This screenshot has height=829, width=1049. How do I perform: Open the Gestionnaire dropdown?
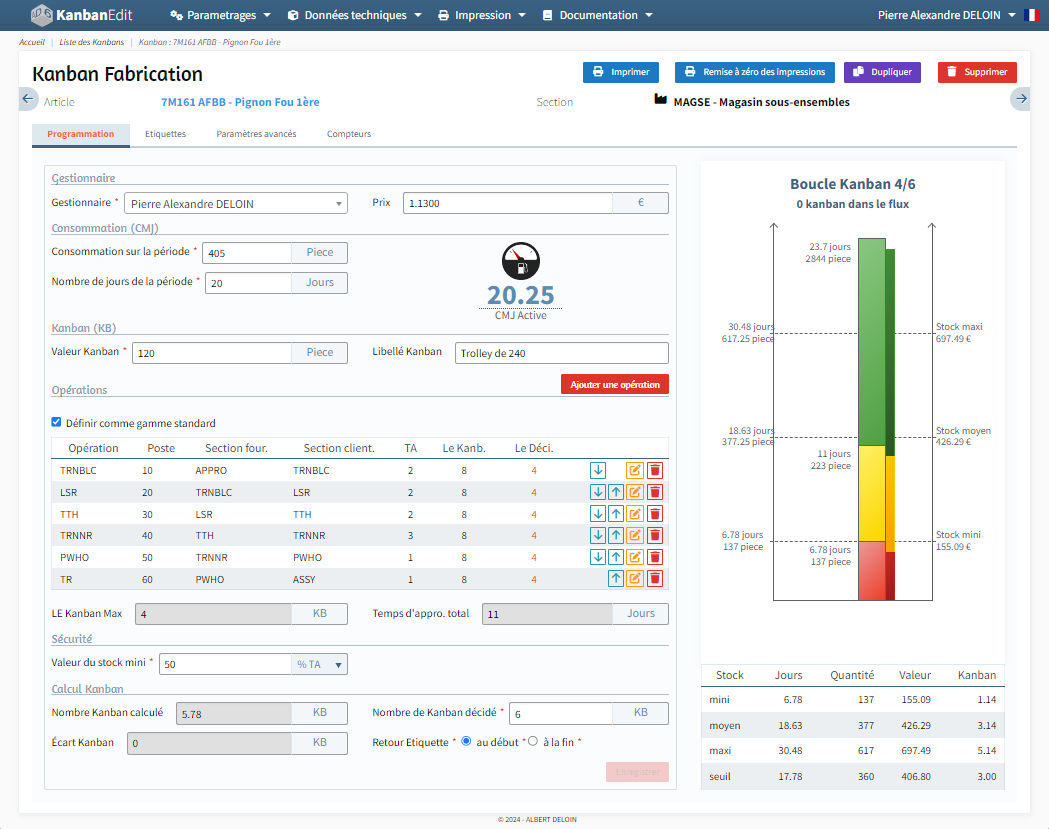(x=236, y=204)
